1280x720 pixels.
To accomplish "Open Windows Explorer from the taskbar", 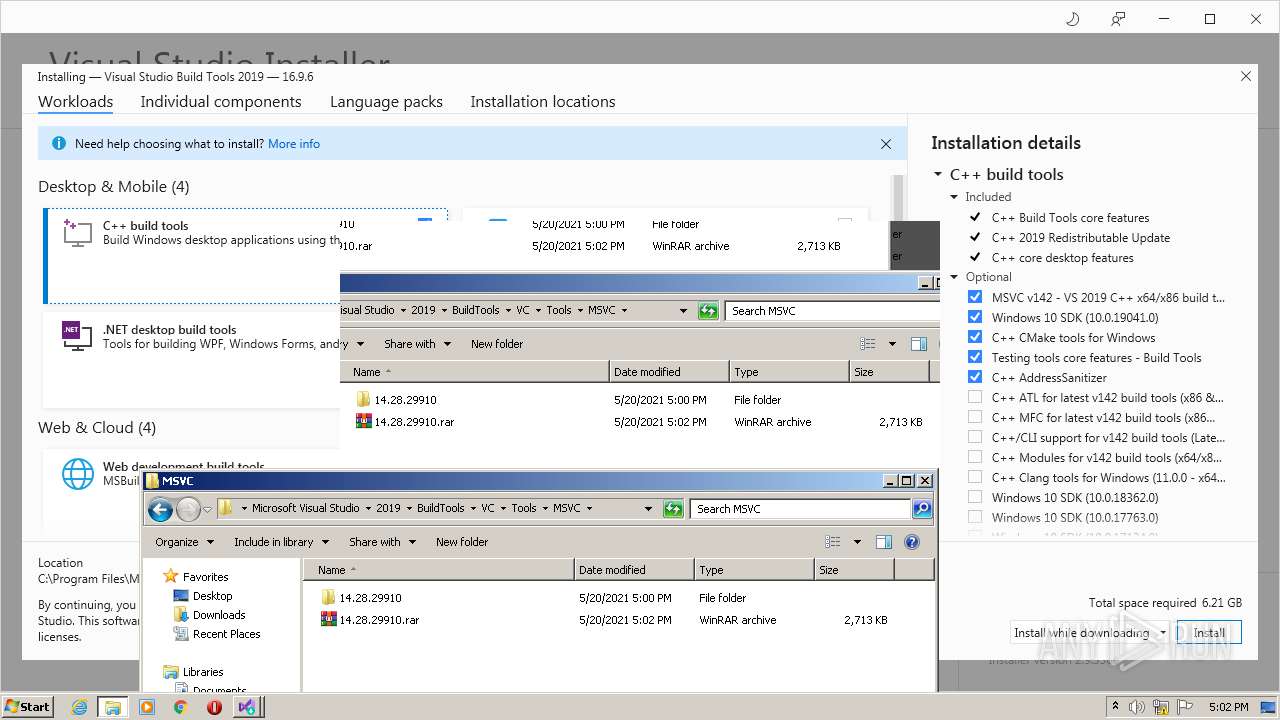I will point(112,706).
